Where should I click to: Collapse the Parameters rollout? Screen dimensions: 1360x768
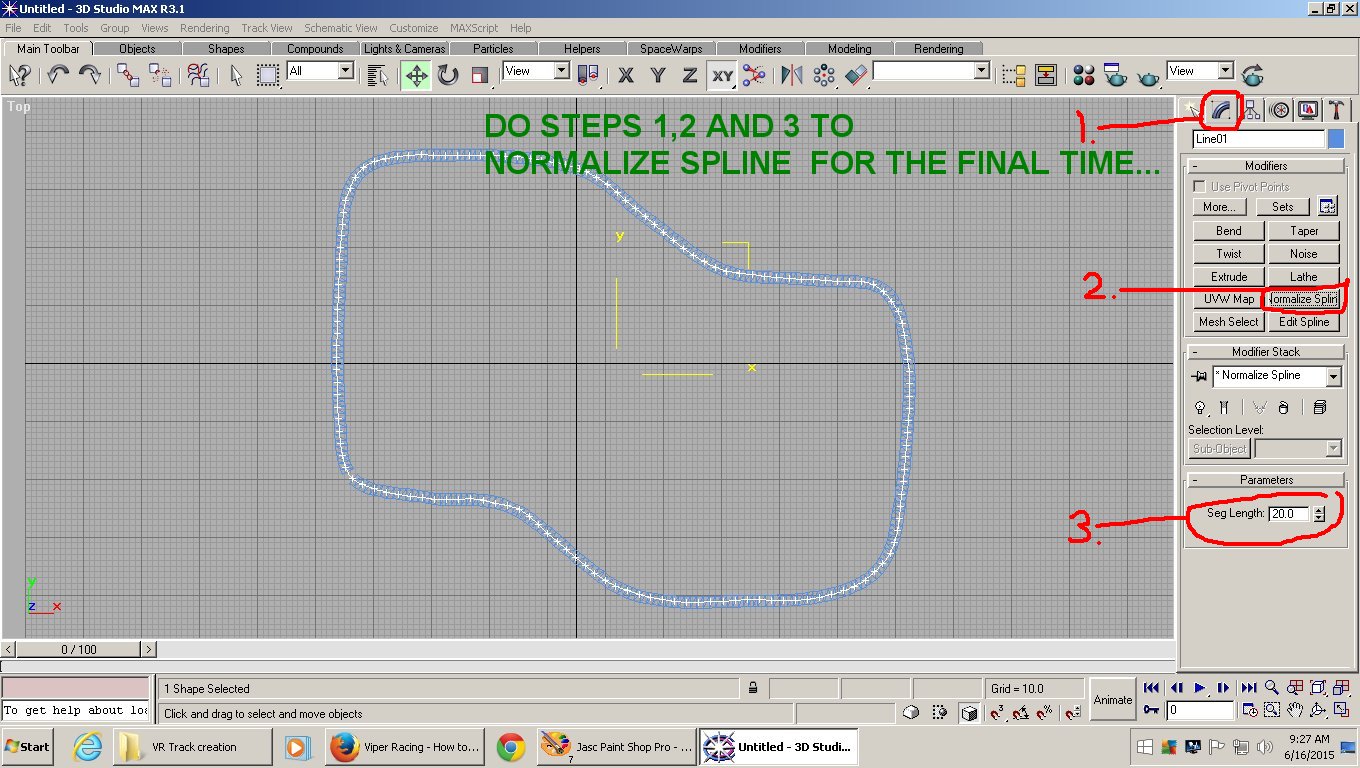[x=1266, y=480]
